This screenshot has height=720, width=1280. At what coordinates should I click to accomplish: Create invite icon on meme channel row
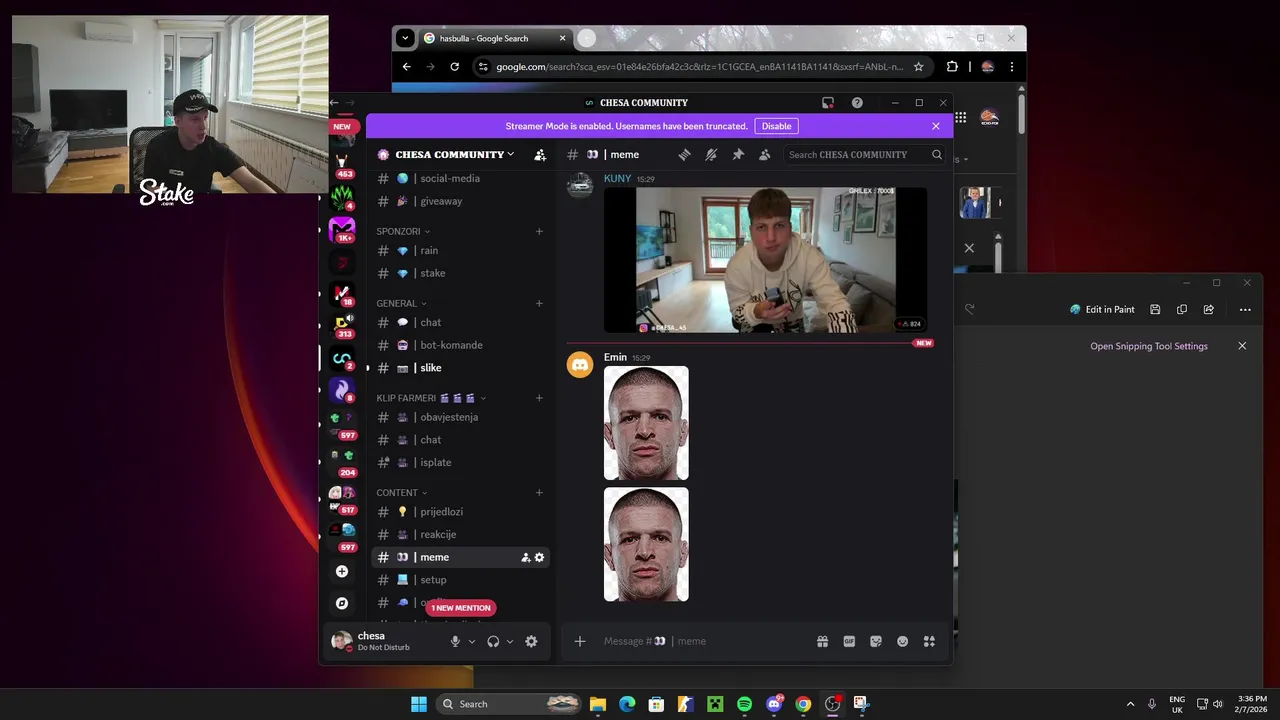[x=526, y=557]
